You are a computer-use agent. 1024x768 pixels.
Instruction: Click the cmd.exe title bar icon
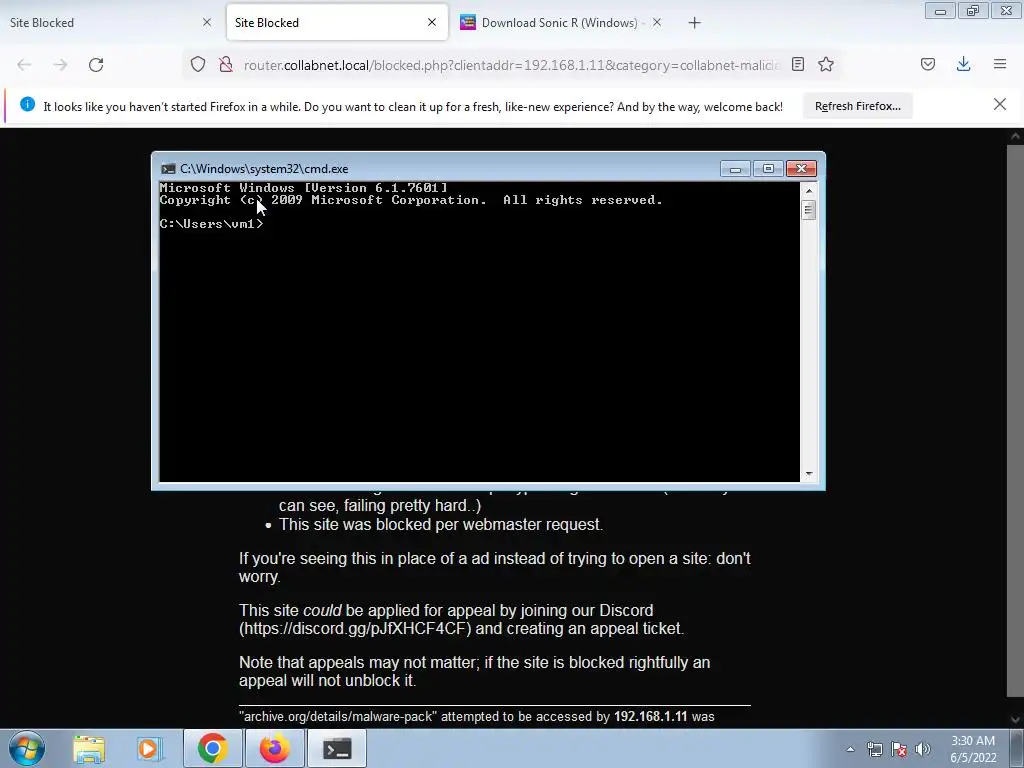coord(168,168)
